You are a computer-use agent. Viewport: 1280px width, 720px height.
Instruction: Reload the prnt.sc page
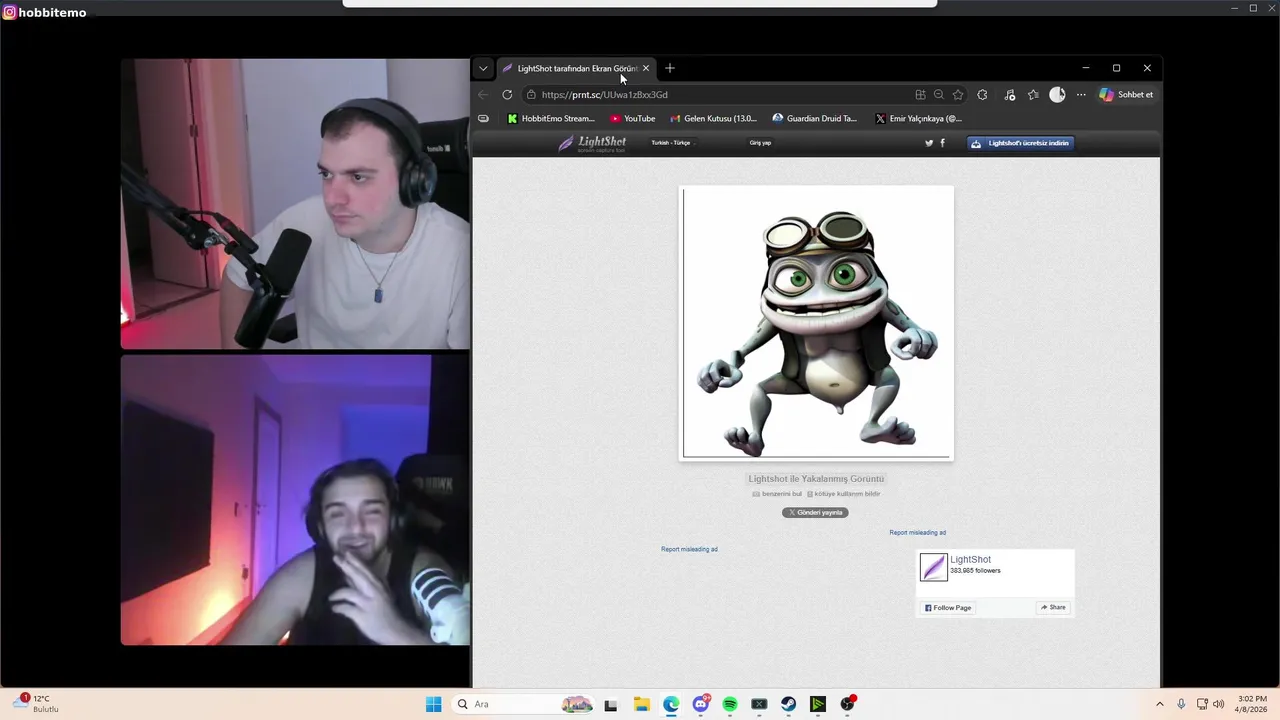click(x=507, y=95)
